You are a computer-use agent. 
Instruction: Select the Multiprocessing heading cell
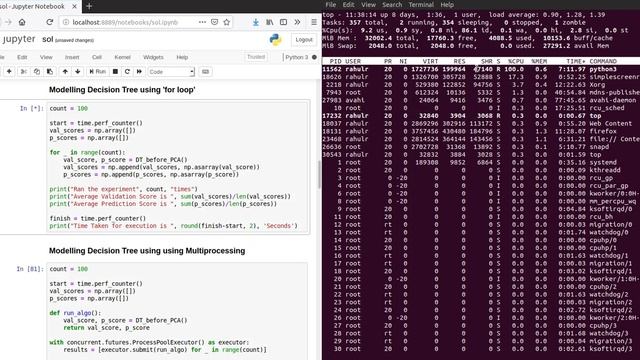pyautogui.click(x=147, y=251)
